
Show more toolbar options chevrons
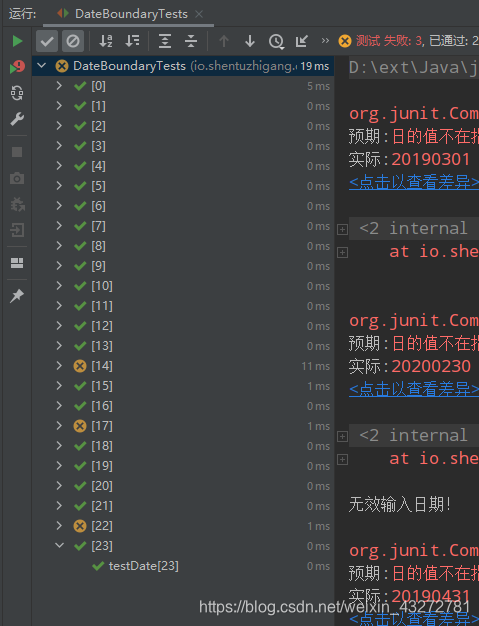pyautogui.click(x=325, y=40)
